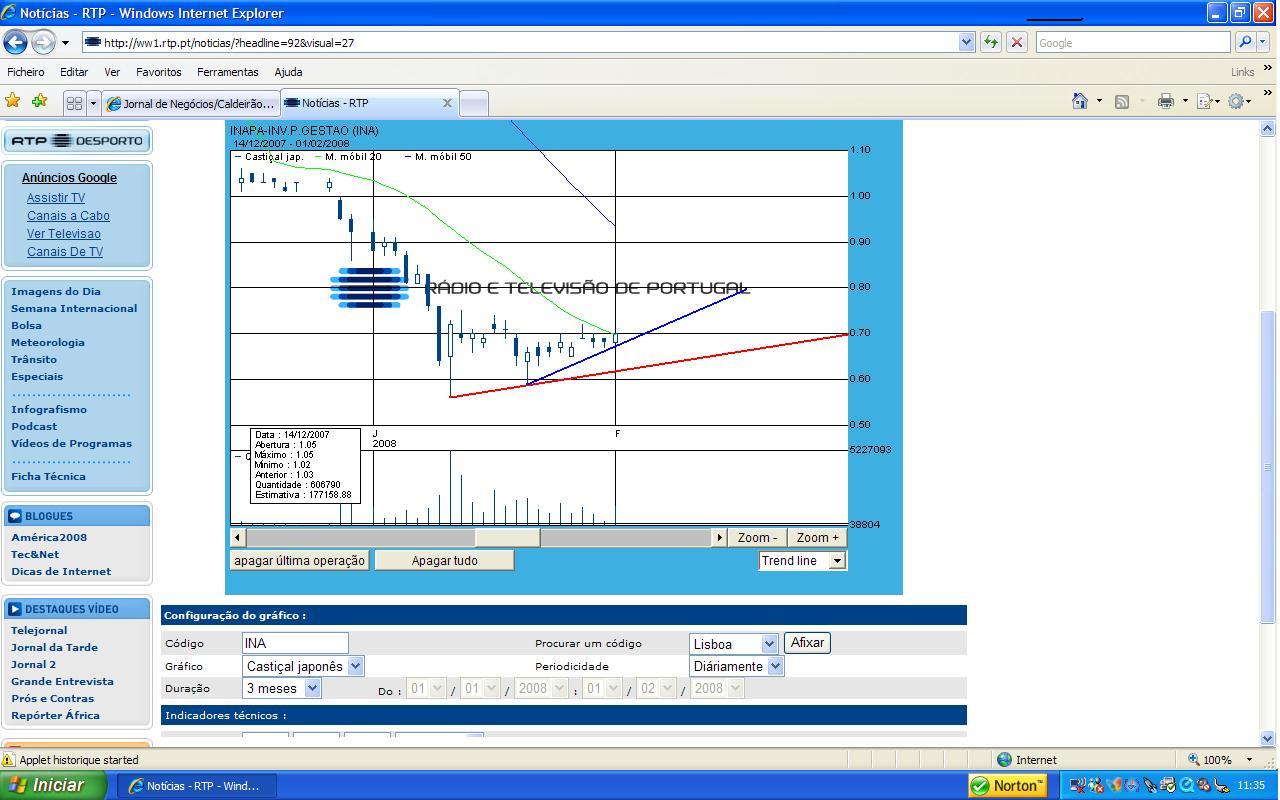Open the Tools gear icon
Screen dimensions: 1280x800
coord(1236,101)
